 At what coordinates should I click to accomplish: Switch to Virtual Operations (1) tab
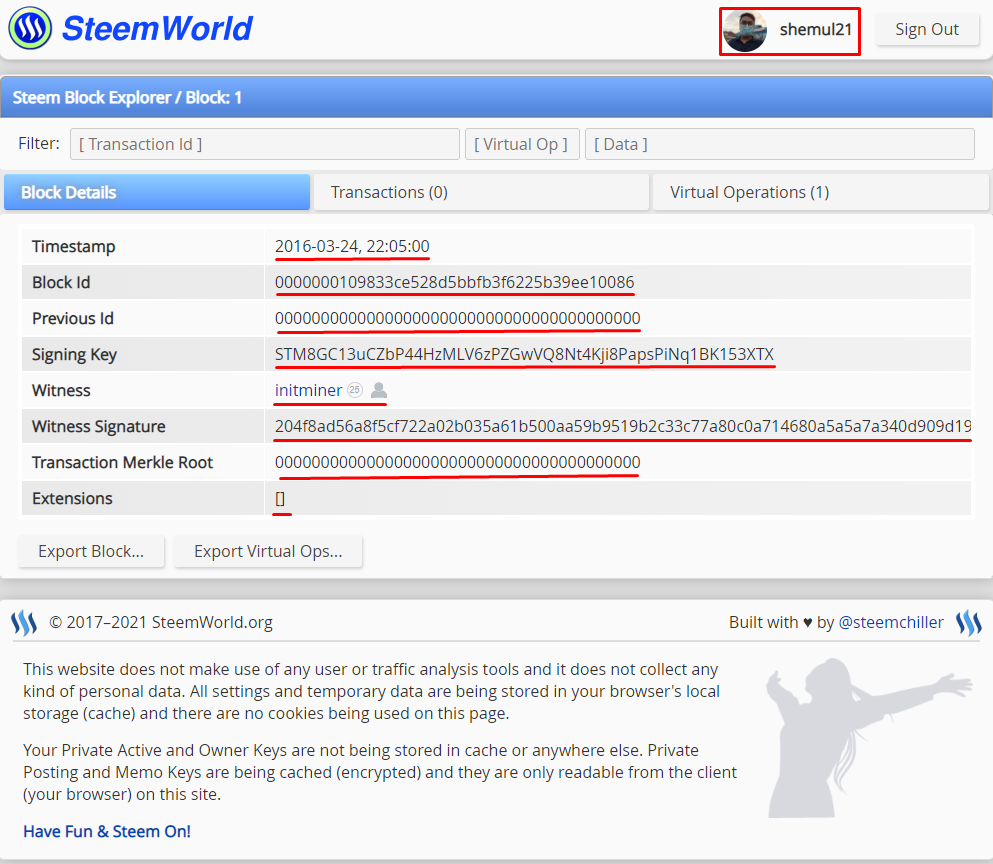point(821,193)
